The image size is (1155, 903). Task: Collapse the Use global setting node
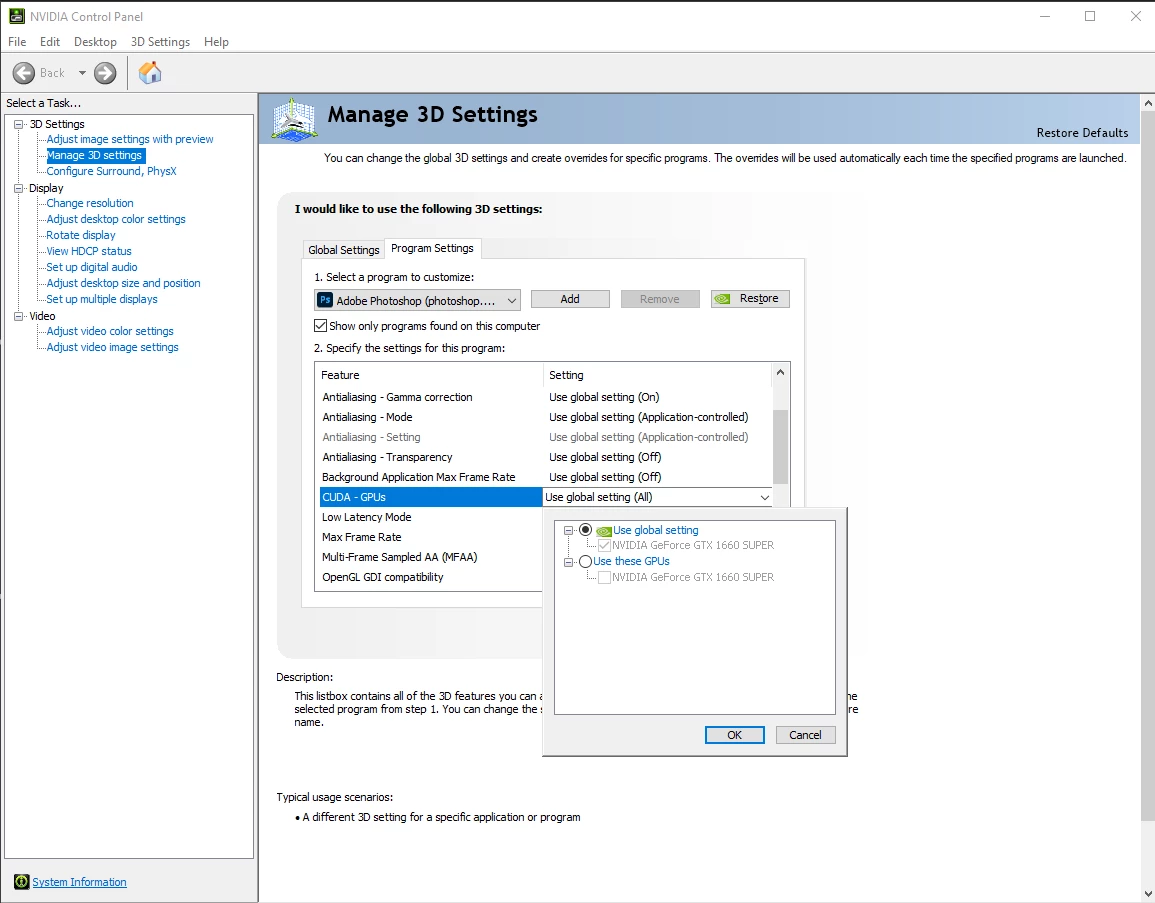tap(568, 530)
